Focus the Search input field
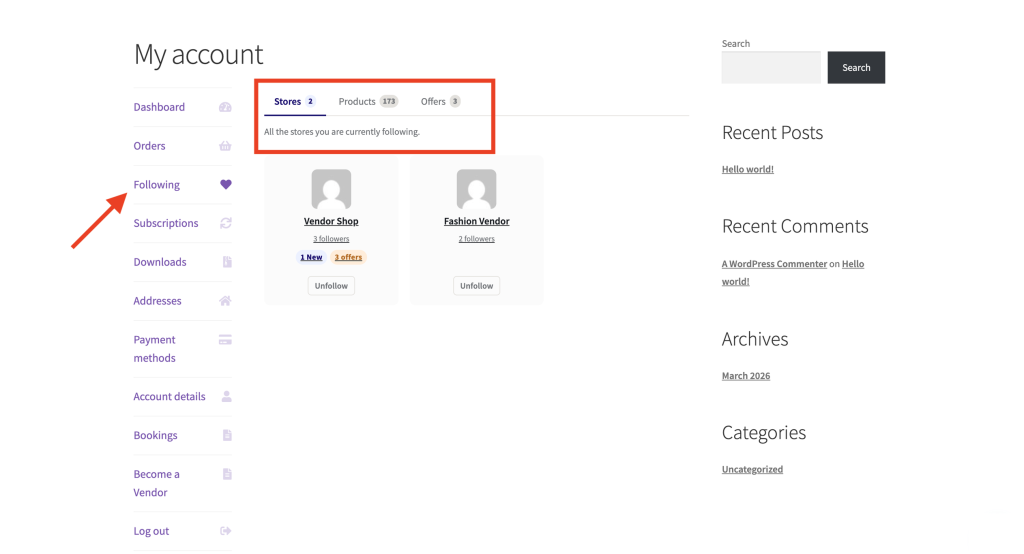This screenshot has width=1024, height=554. 771,67
